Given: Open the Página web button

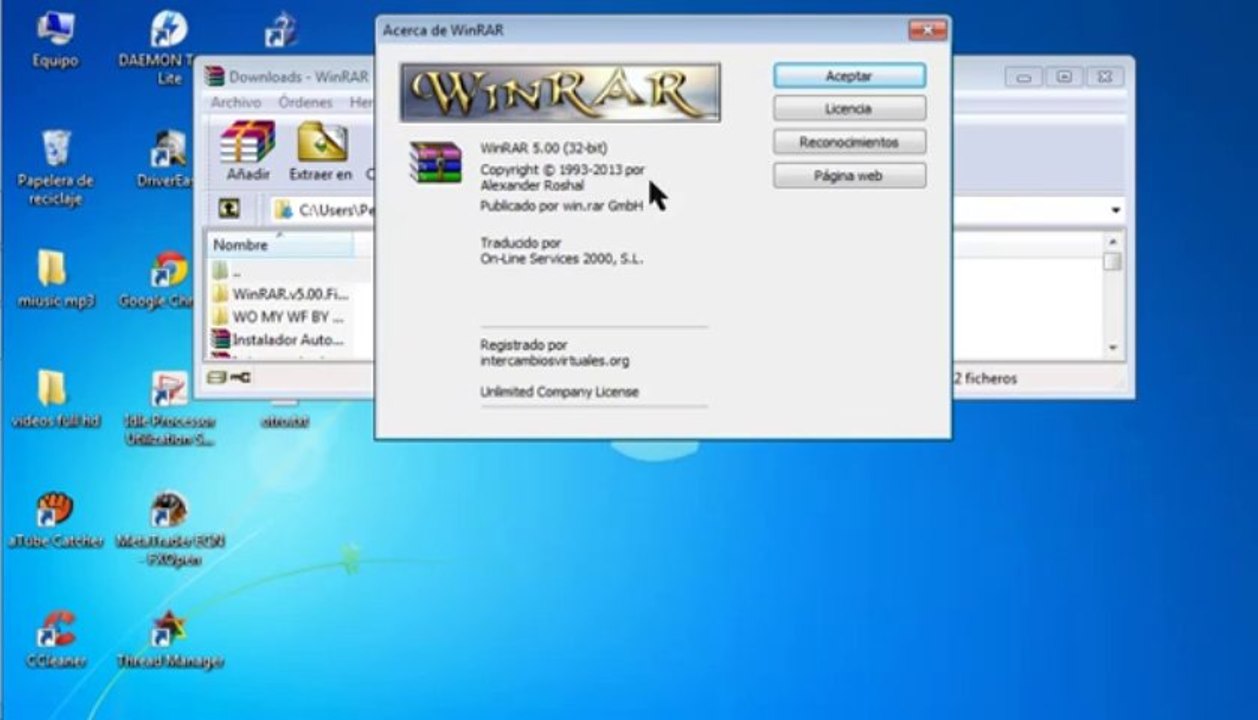Looking at the screenshot, I should (849, 176).
